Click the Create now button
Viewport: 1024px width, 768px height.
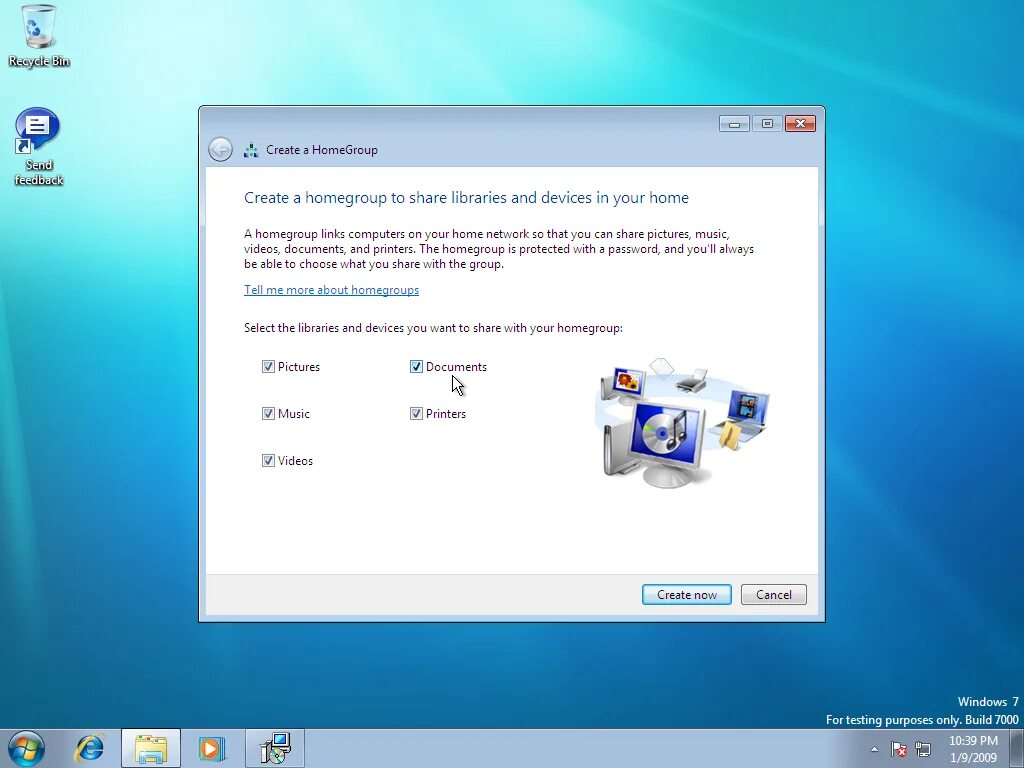[x=686, y=595]
